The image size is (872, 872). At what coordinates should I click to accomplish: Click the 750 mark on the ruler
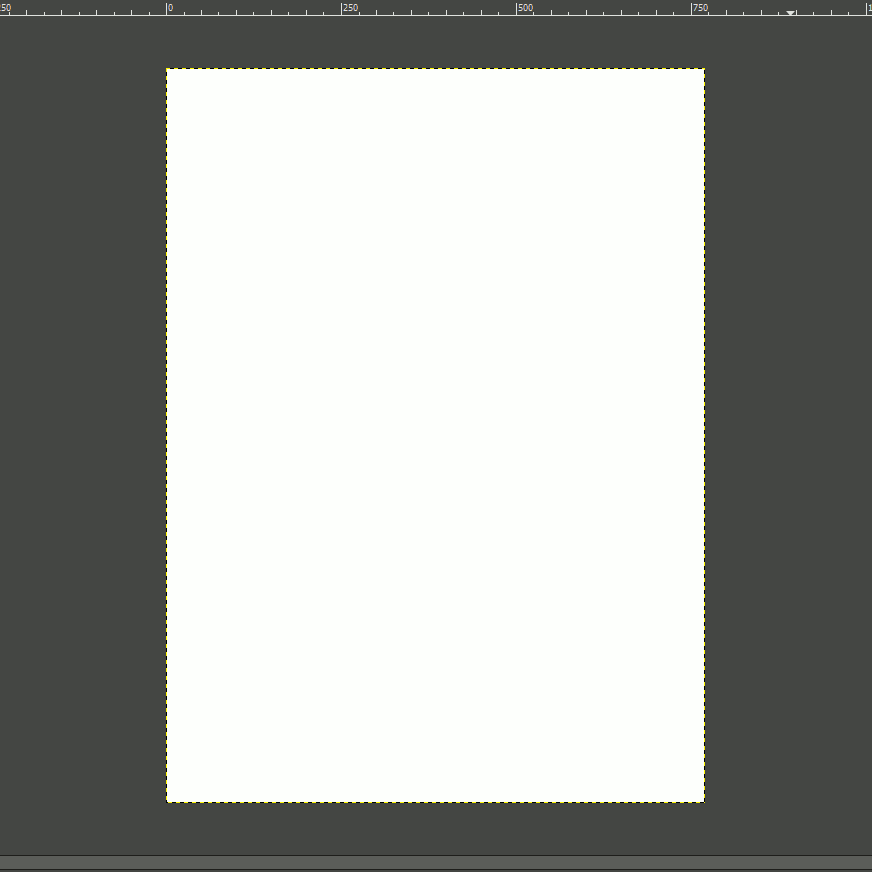click(x=700, y=8)
